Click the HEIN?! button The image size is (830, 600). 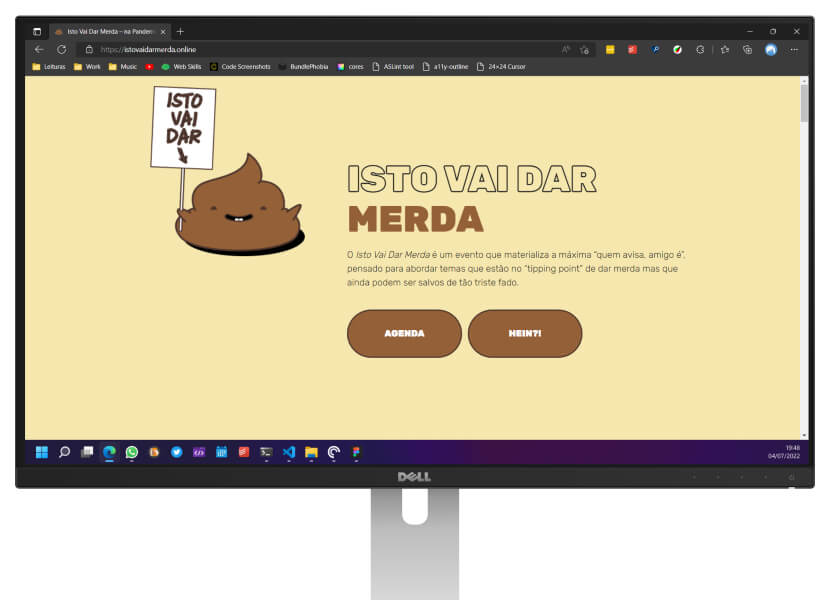[x=527, y=333]
